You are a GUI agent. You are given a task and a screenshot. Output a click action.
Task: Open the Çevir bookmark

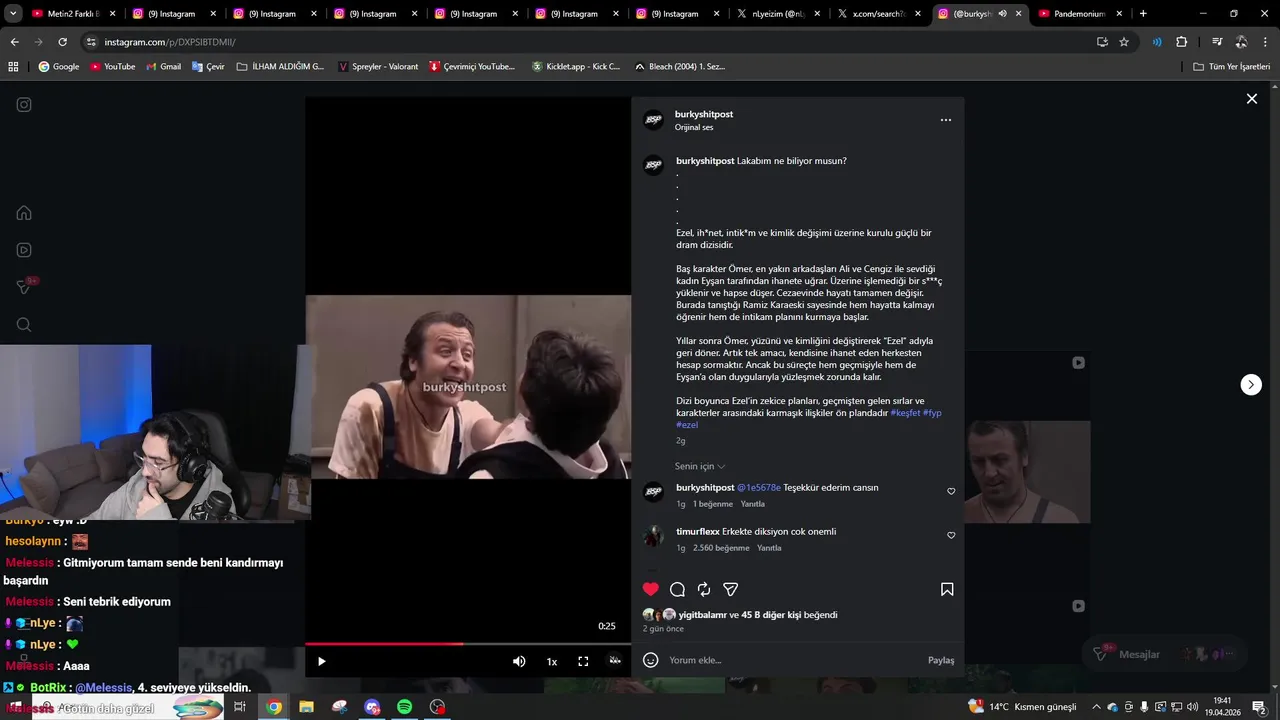[208, 66]
